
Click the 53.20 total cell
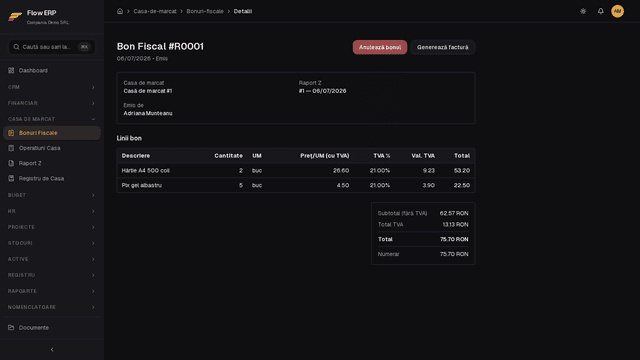tap(462, 170)
